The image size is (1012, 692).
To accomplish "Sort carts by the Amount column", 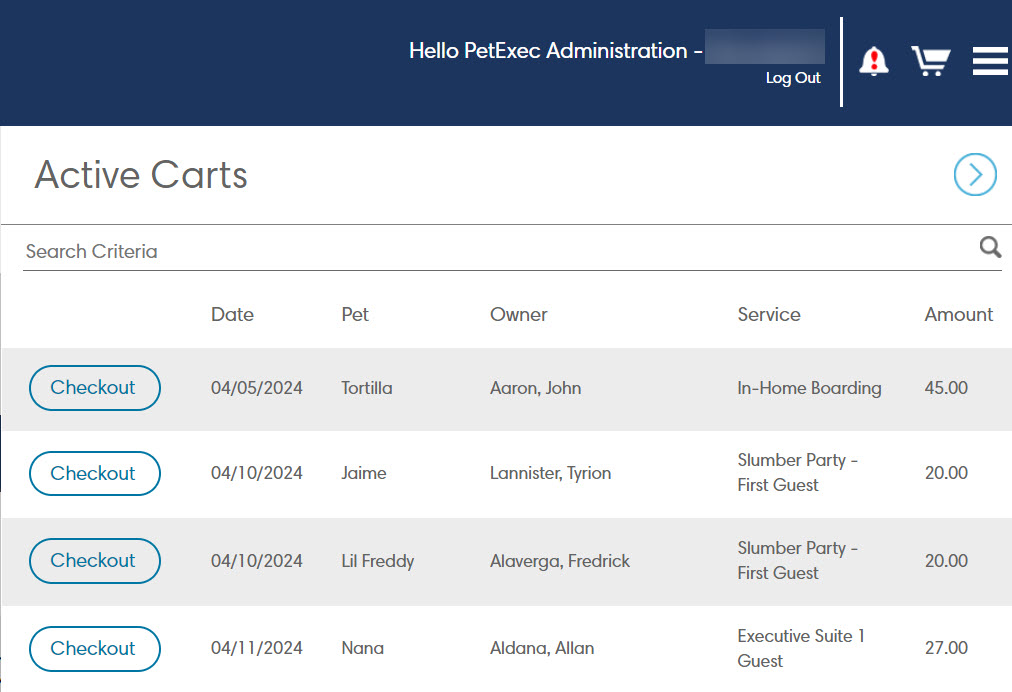I will pos(958,314).
